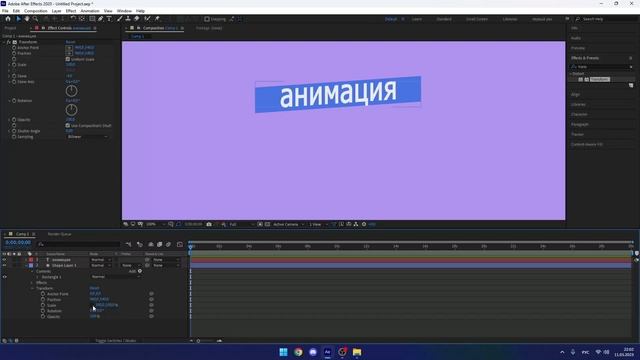
Task: Click the Search Help field
Action: coord(605,19)
